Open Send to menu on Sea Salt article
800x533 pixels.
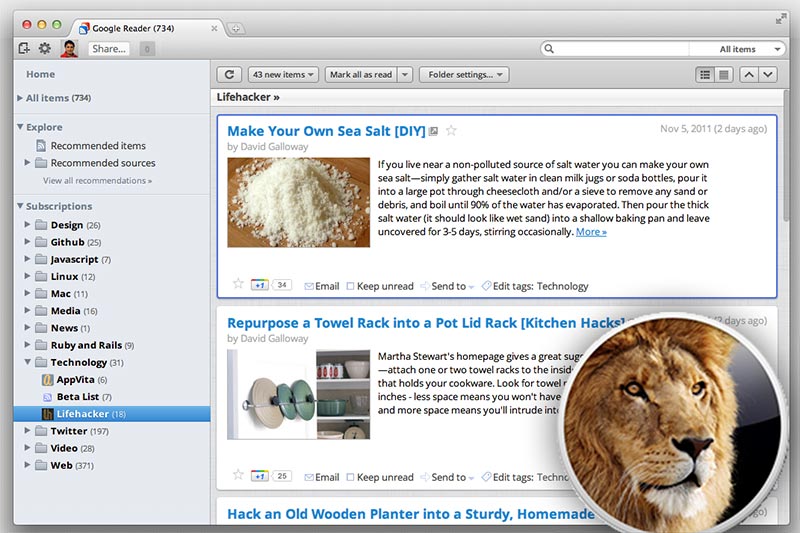447,286
